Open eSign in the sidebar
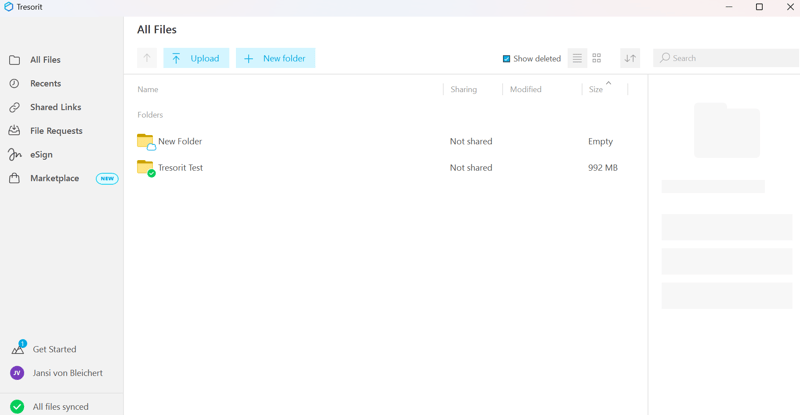Viewport: 800px width, 415px height. tap(41, 155)
